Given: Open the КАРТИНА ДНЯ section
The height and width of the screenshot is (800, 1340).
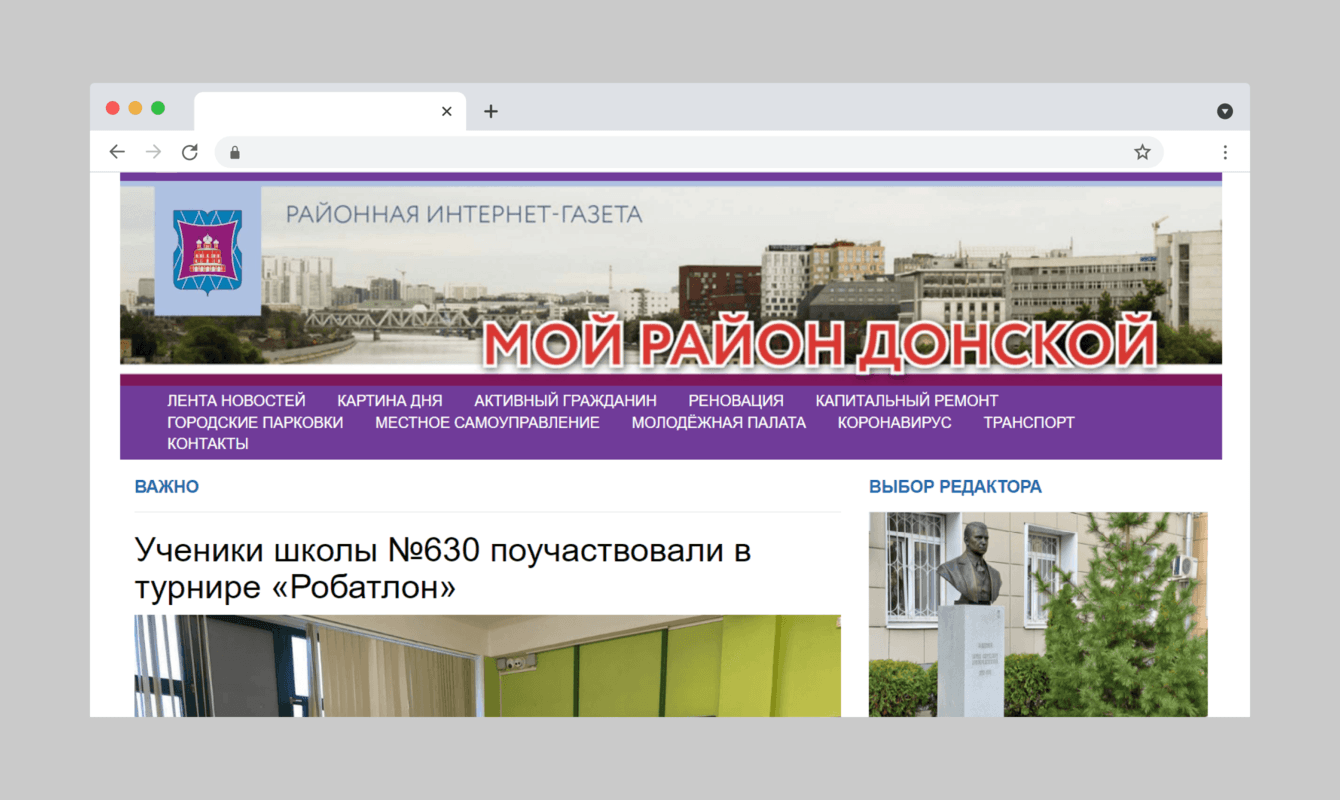Looking at the screenshot, I should (389, 400).
